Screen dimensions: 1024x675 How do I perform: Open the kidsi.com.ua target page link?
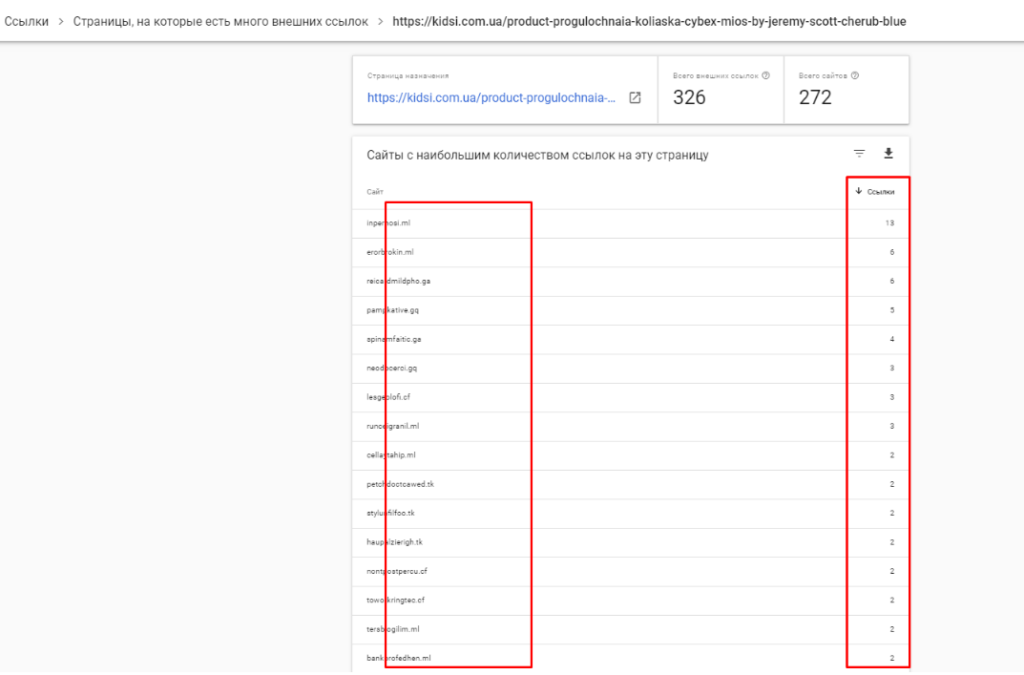(x=491, y=98)
